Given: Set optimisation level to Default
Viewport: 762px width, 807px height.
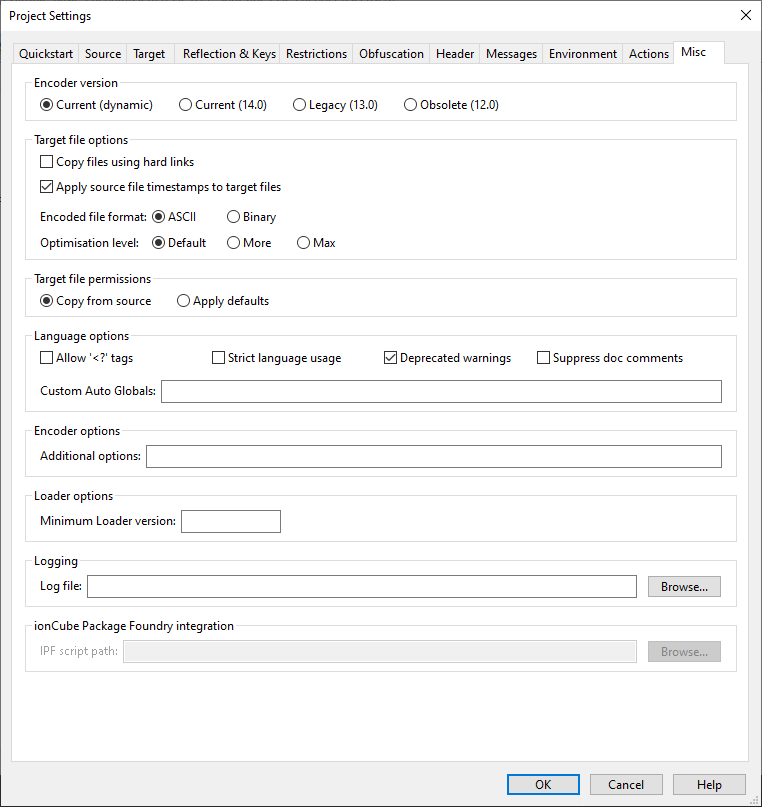Looking at the screenshot, I should click(x=179, y=243).
